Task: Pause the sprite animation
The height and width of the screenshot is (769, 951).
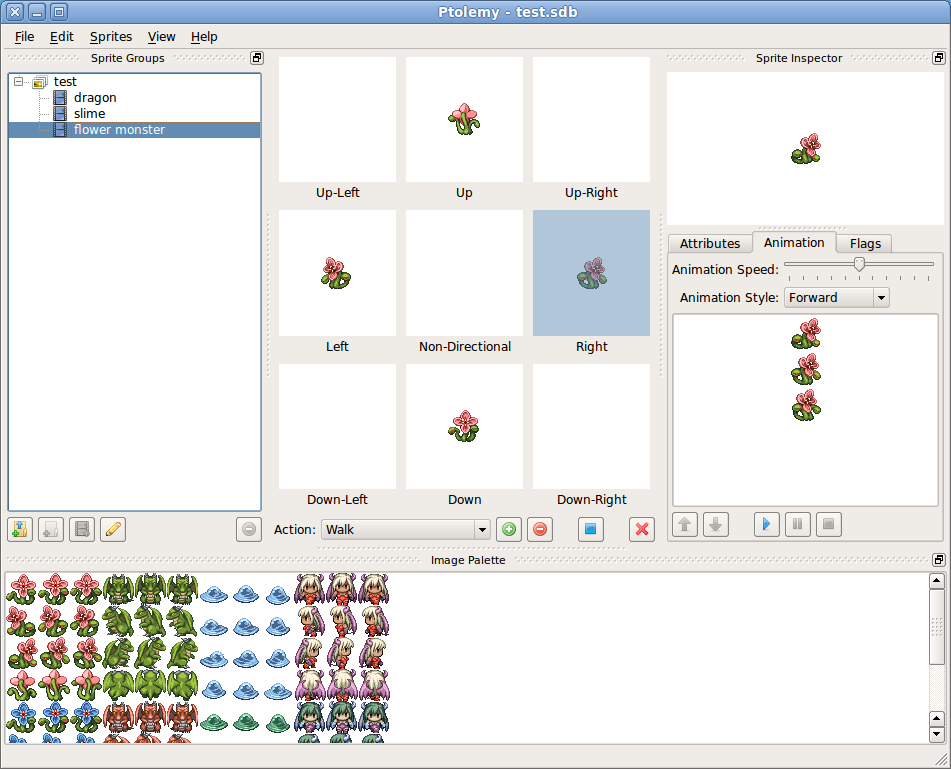Action: (798, 524)
